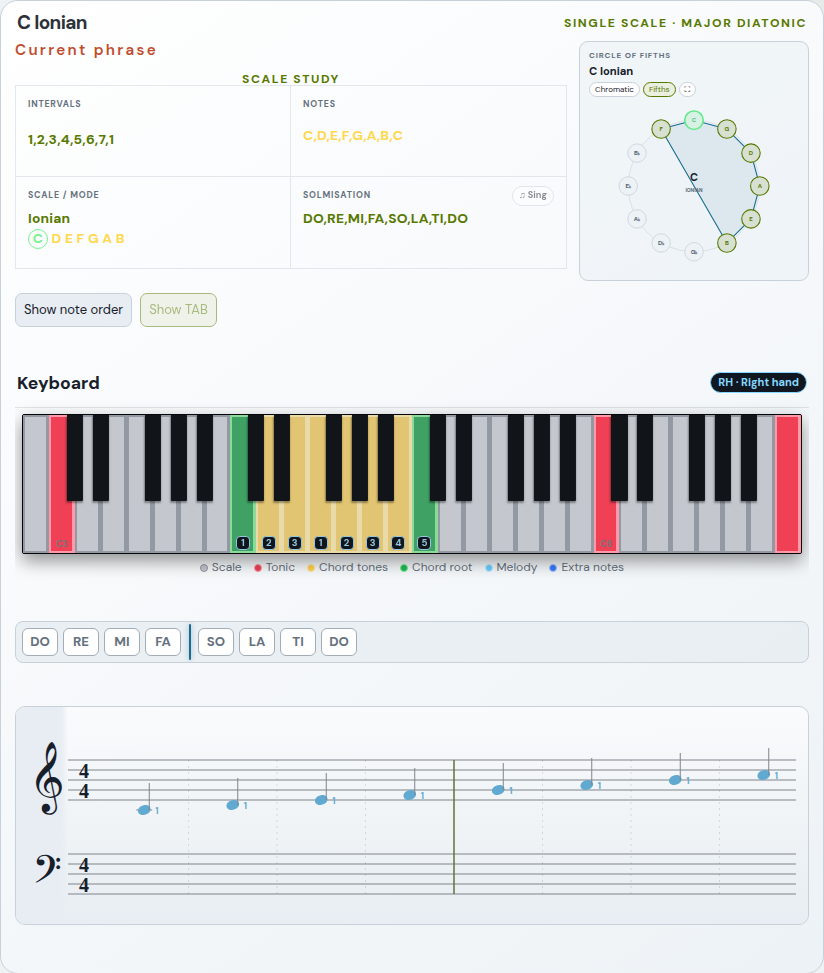Click the 'C Ionian' page title
This screenshot has height=973, width=824.
pyautogui.click(x=52, y=22)
